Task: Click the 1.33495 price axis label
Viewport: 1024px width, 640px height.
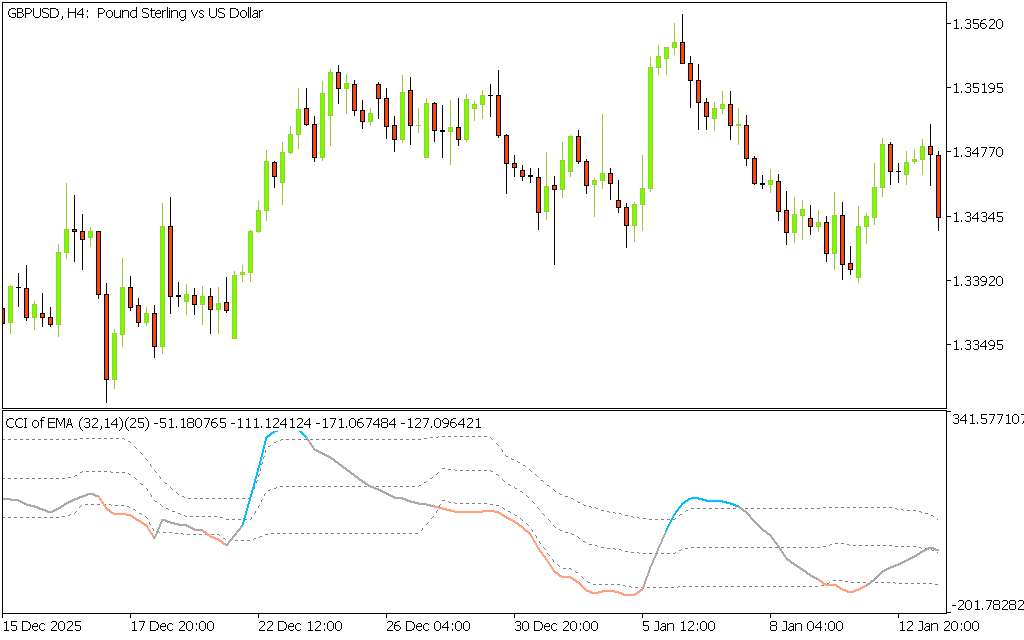Action: pos(979,345)
